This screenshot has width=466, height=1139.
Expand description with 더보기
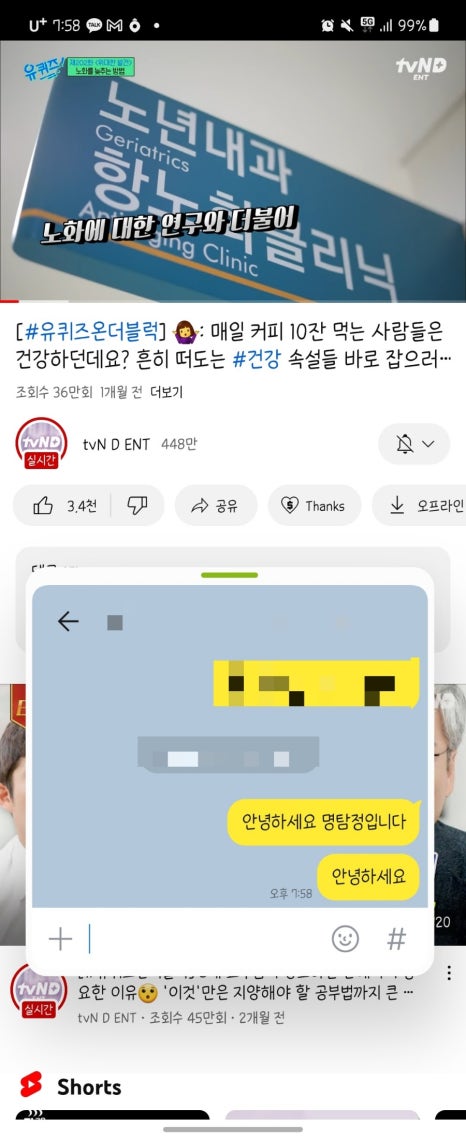click(x=167, y=393)
